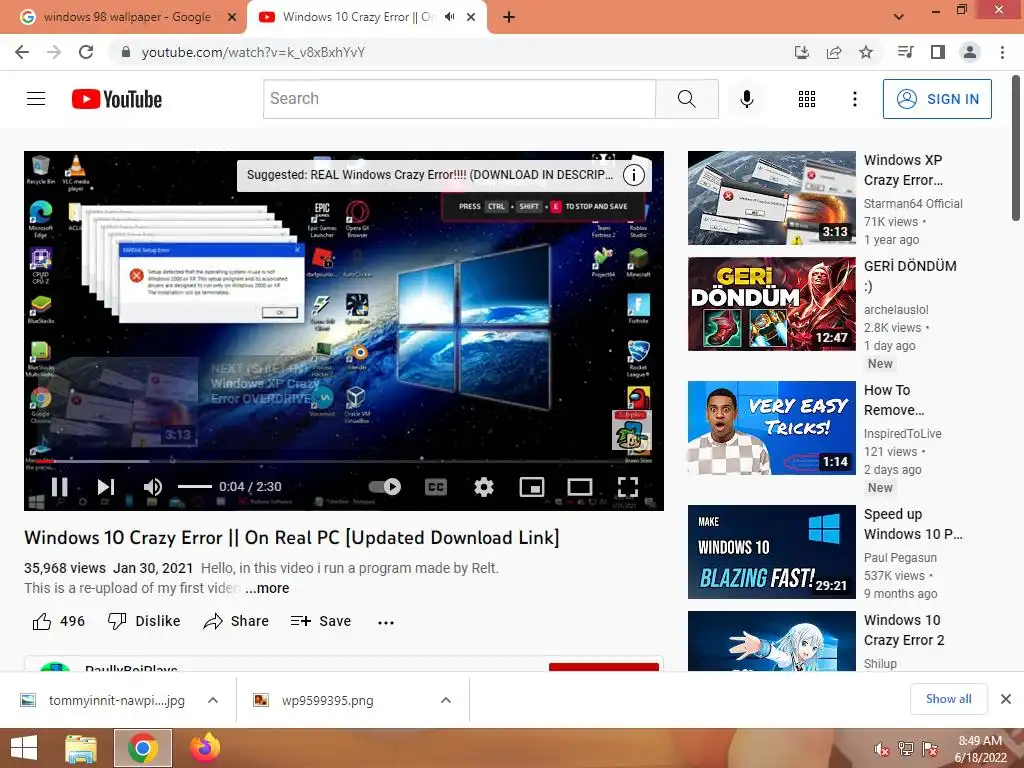
Task: Go forward in browser history
Action: 54,52
